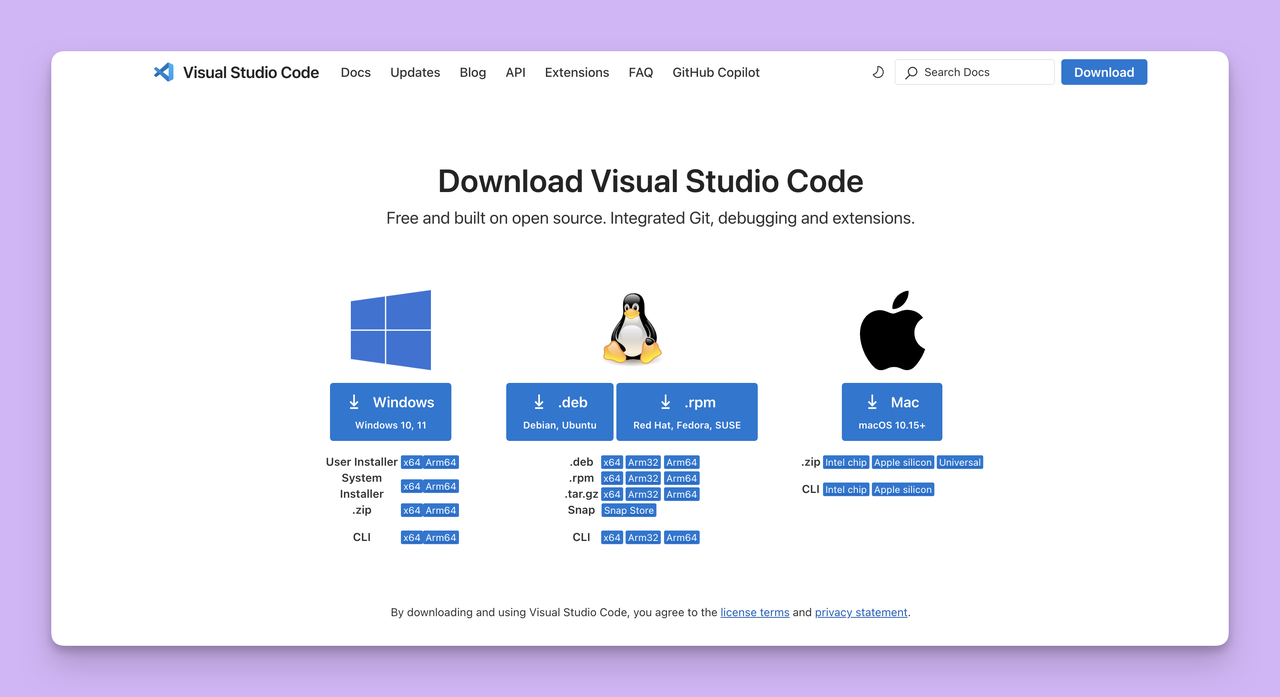Click the download arrow inside the Windows button
Screen dimensions: 1280x697
pos(354,402)
